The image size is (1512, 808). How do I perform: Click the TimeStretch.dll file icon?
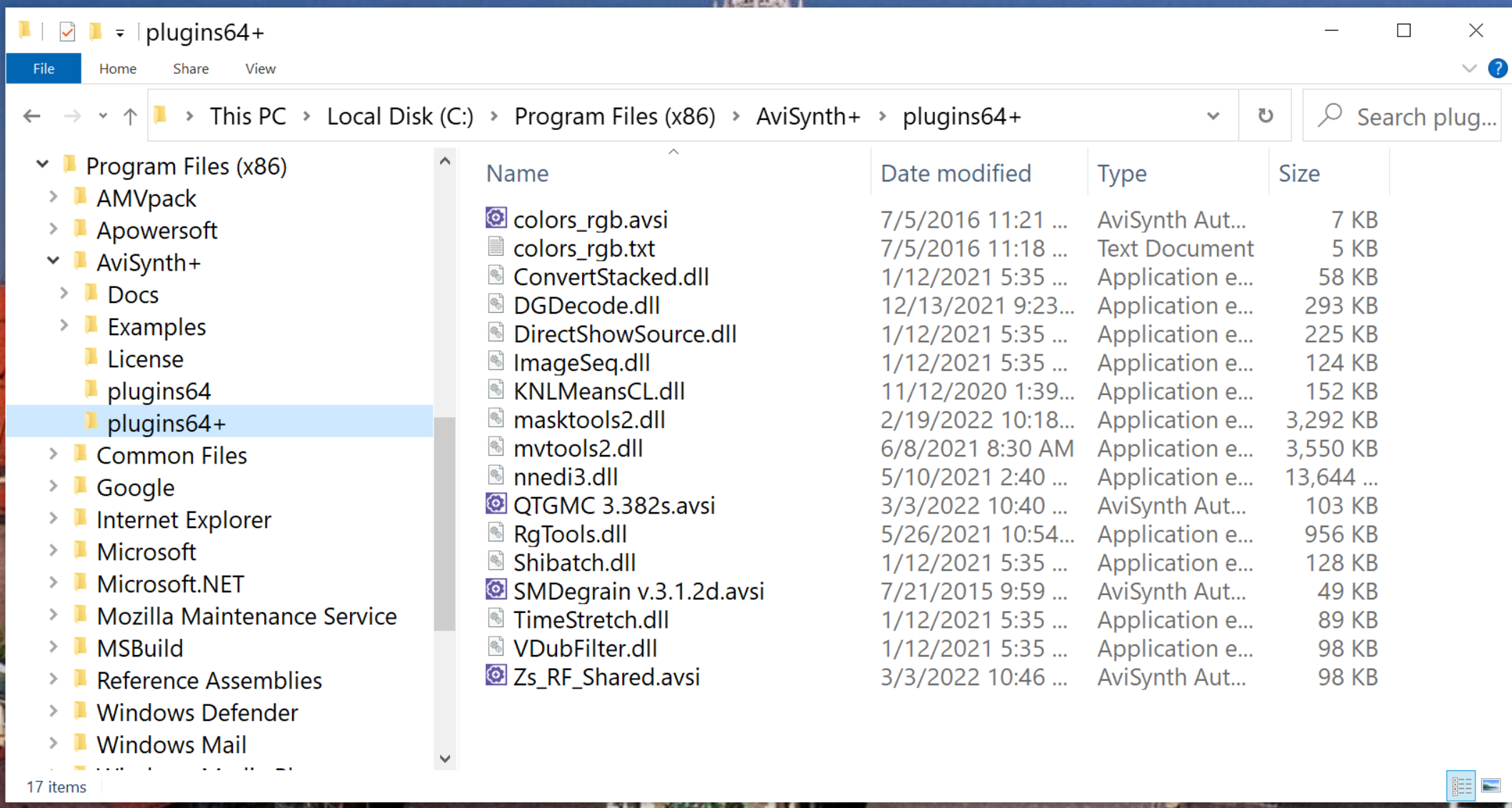tap(496, 618)
